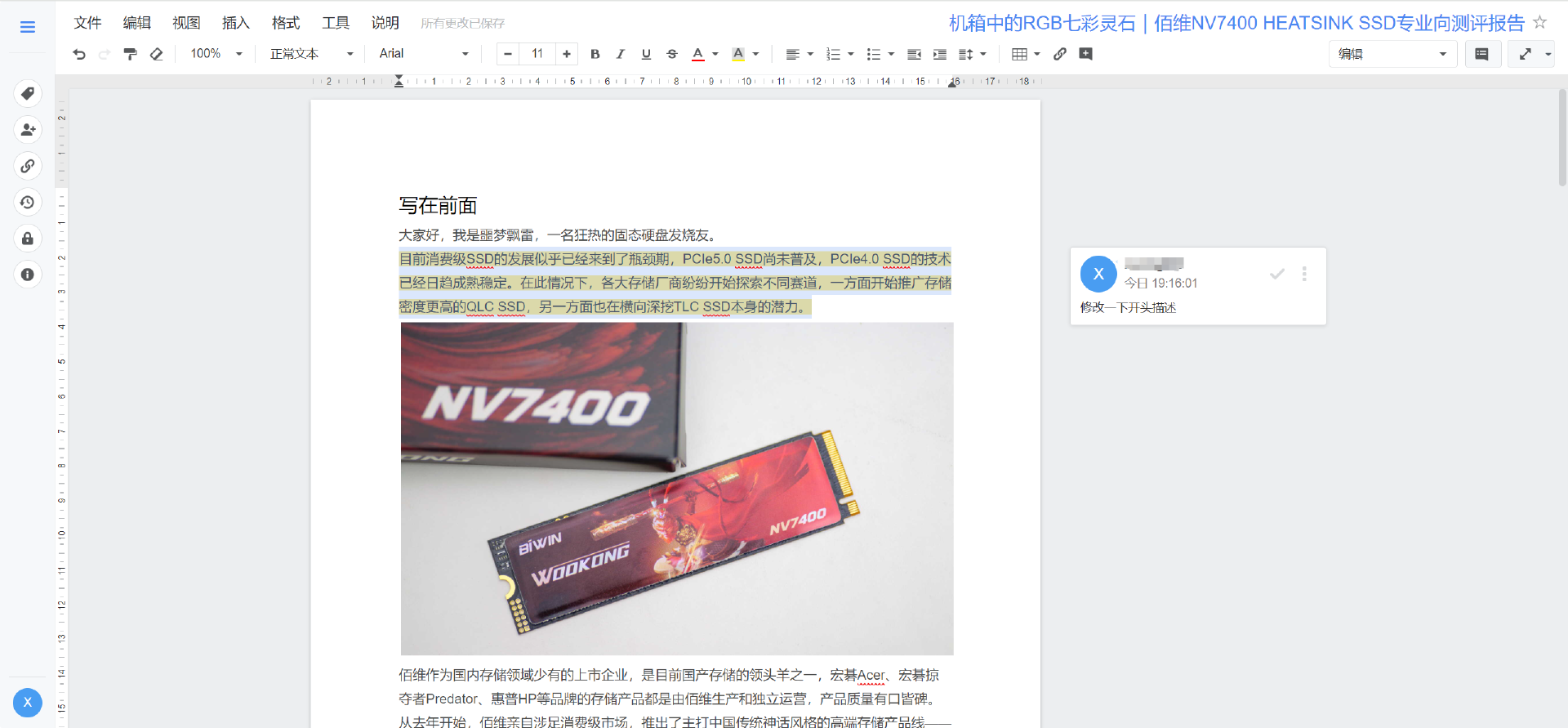This screenshot has height=728, width=1568.
Task: Star the document with star icon
Action: point(1539,22)
